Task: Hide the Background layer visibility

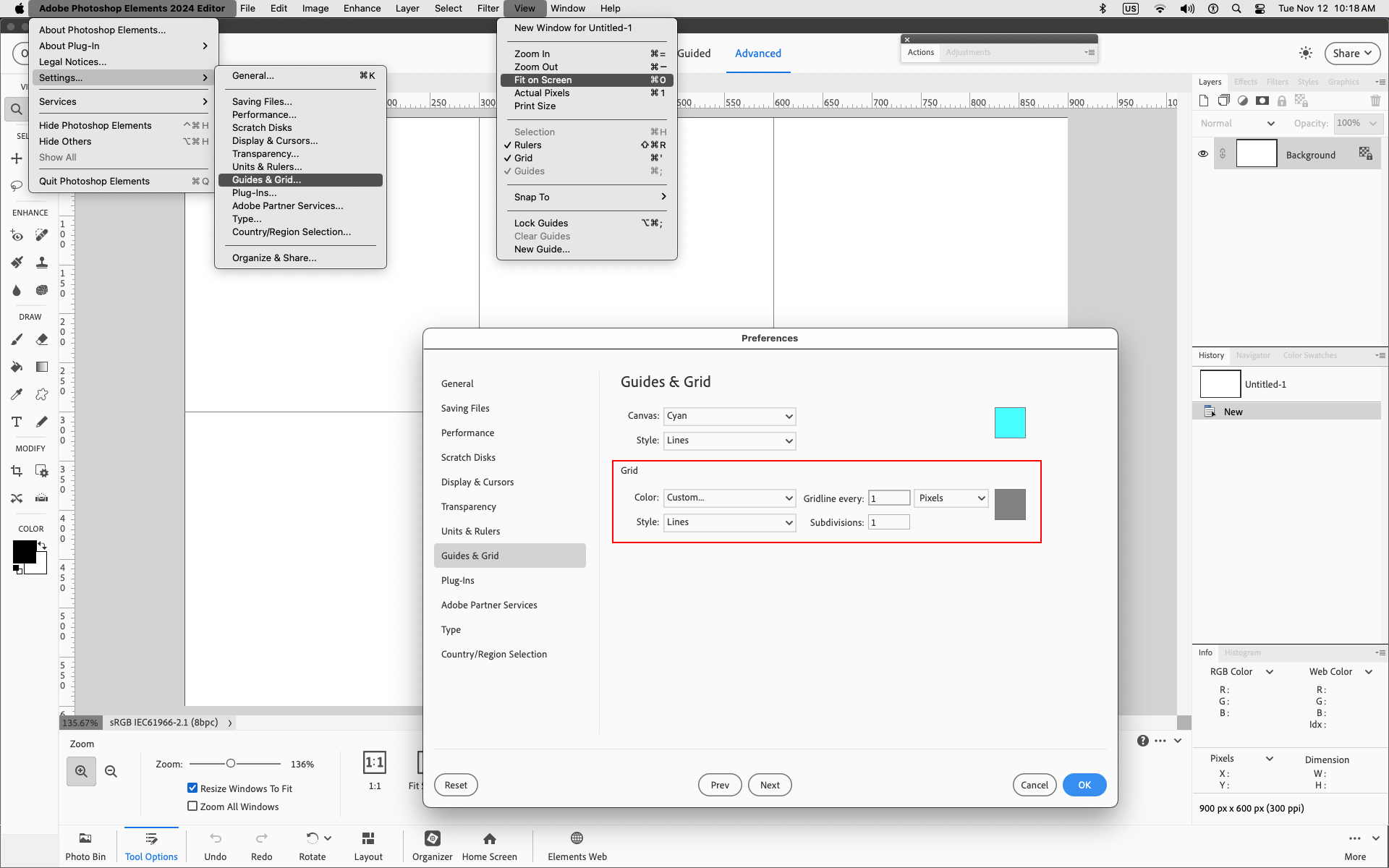Action: [x=1203, y=153]
